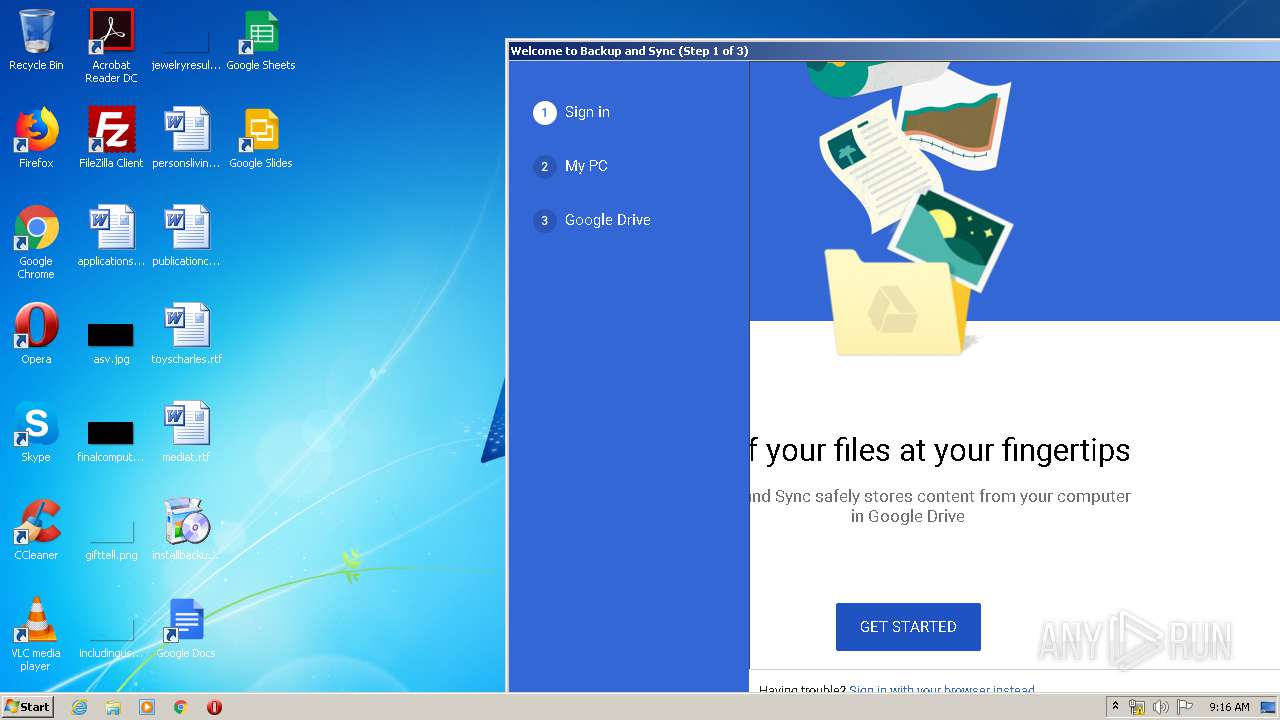Show hidden tray icons arrow
1280x720 pixels.
click(1115, 707)
